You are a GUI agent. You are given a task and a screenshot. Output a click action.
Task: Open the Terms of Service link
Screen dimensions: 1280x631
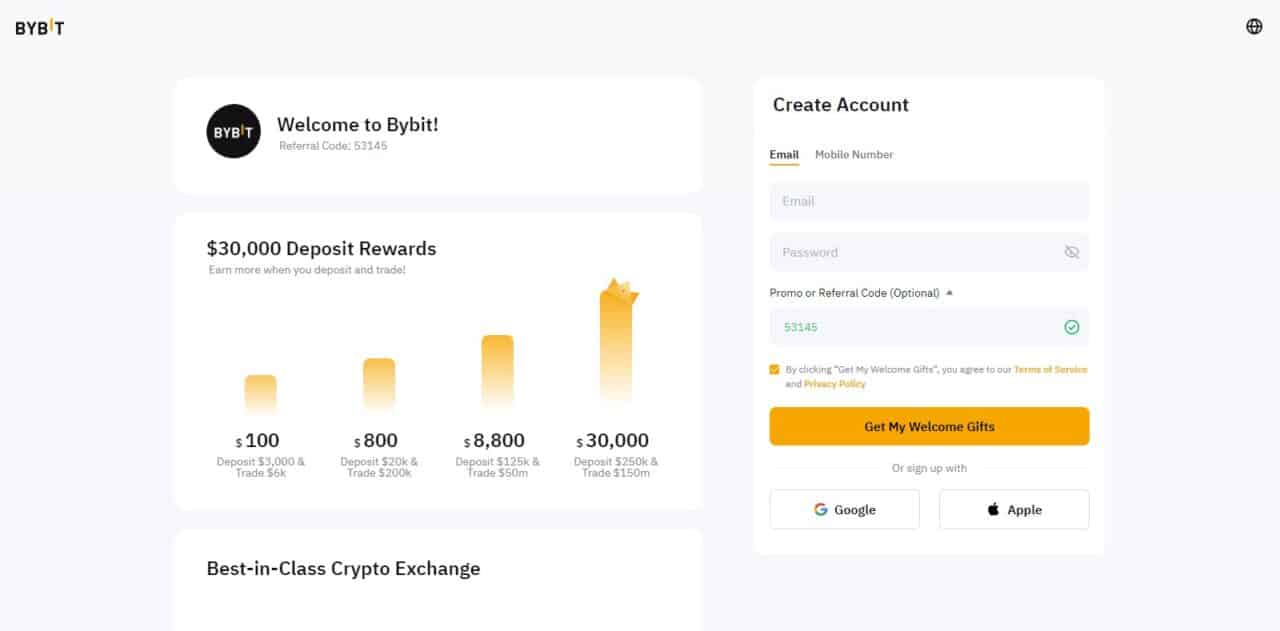(1050, 369)
